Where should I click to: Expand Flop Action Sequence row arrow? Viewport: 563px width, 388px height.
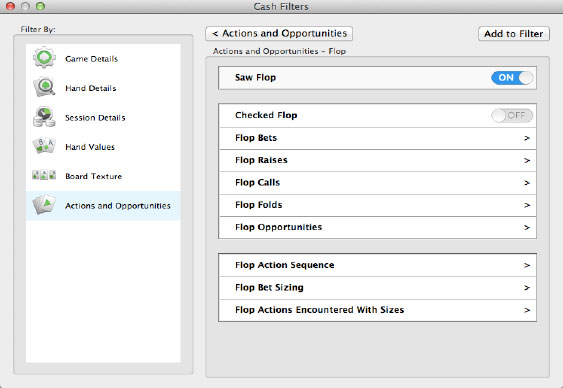point(527,266)
